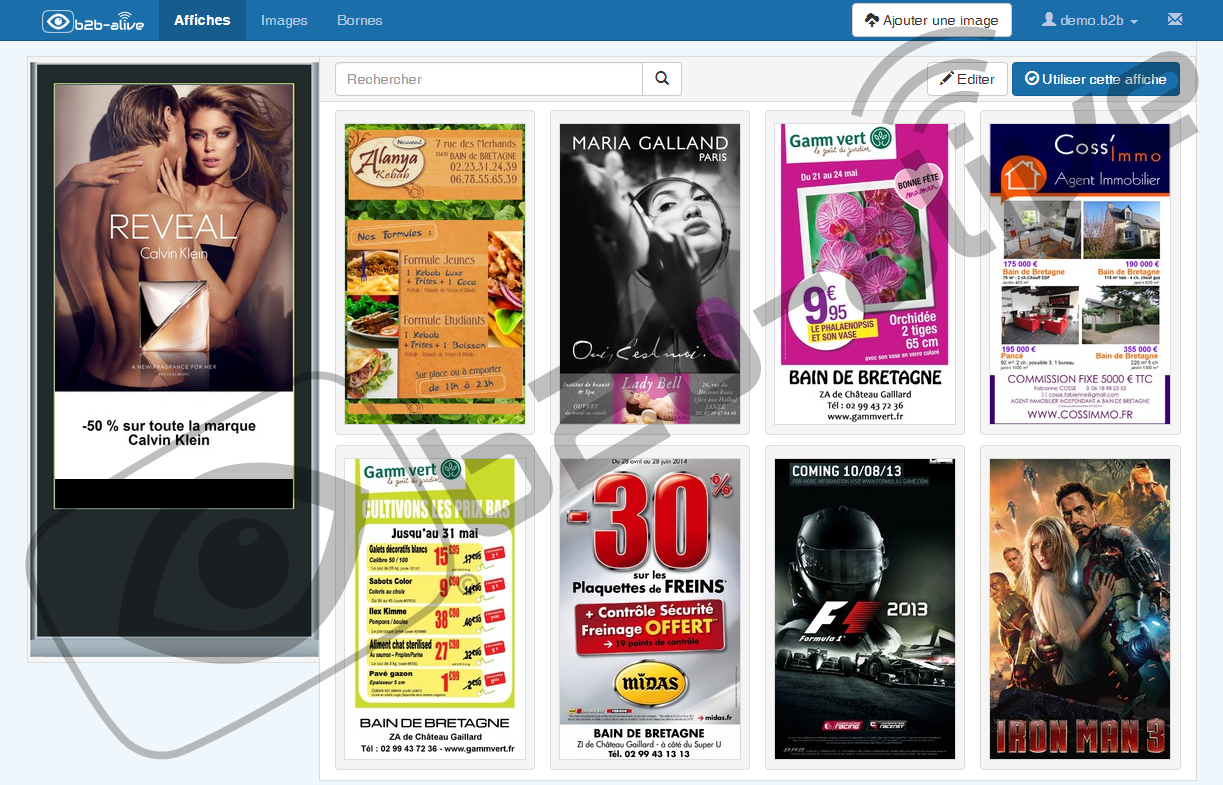Open messages via the envelope icon

tap(1175, 20)
